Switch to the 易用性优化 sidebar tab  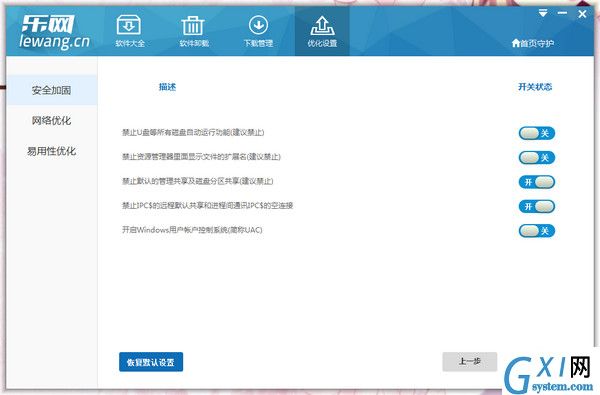click(x=52, y=151)
